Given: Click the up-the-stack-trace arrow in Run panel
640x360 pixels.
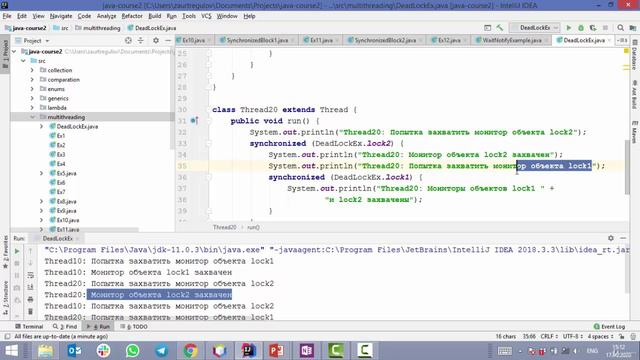Looking at the screenshot, I should (x=30, y=251).
